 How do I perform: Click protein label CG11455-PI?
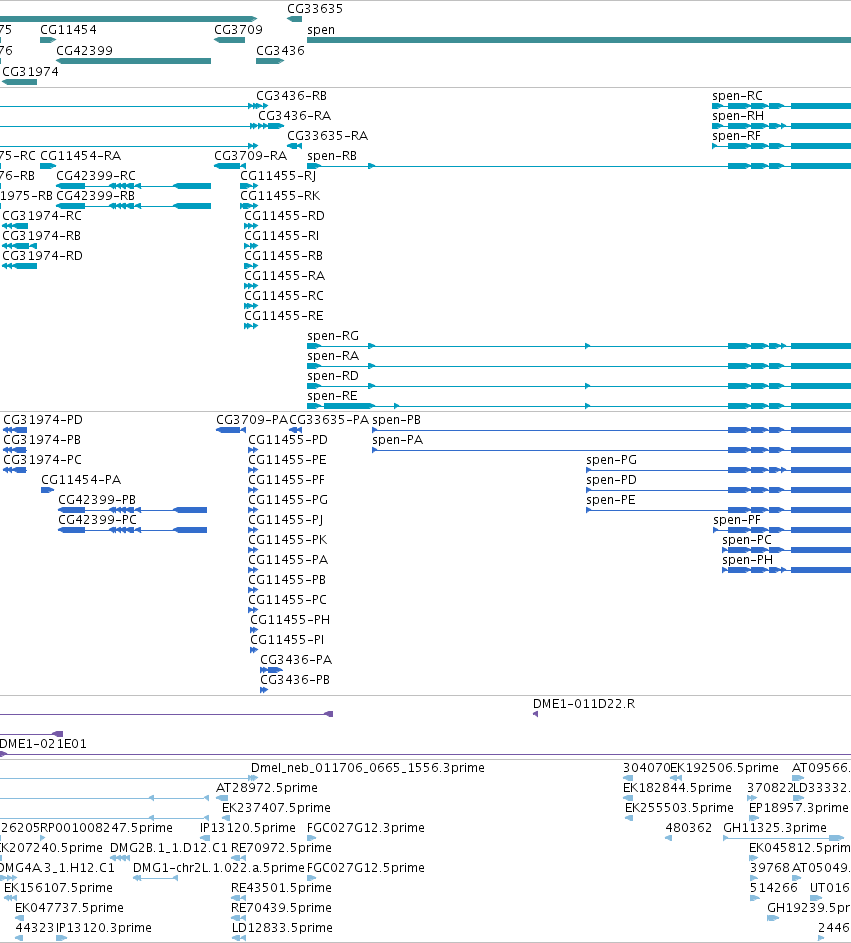(287, 640)
